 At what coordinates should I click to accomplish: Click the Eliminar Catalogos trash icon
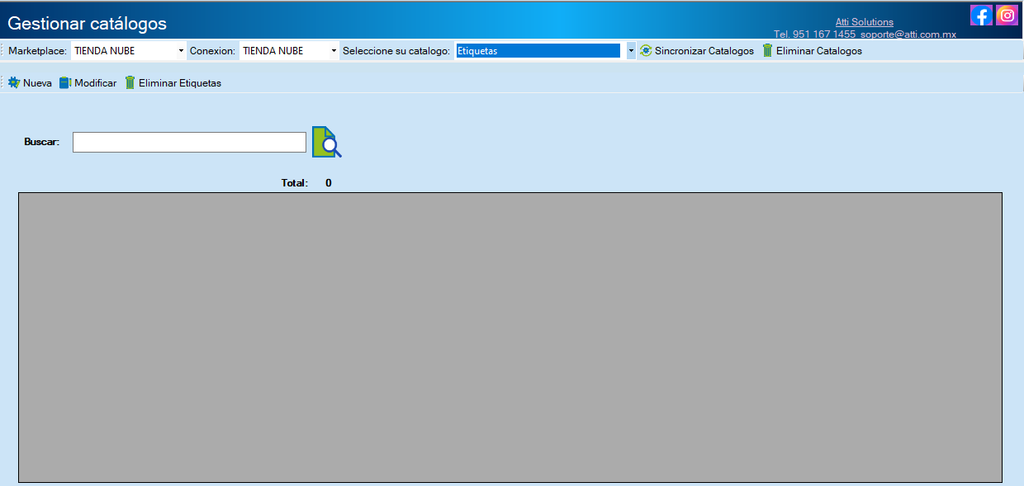coord(767,50)
